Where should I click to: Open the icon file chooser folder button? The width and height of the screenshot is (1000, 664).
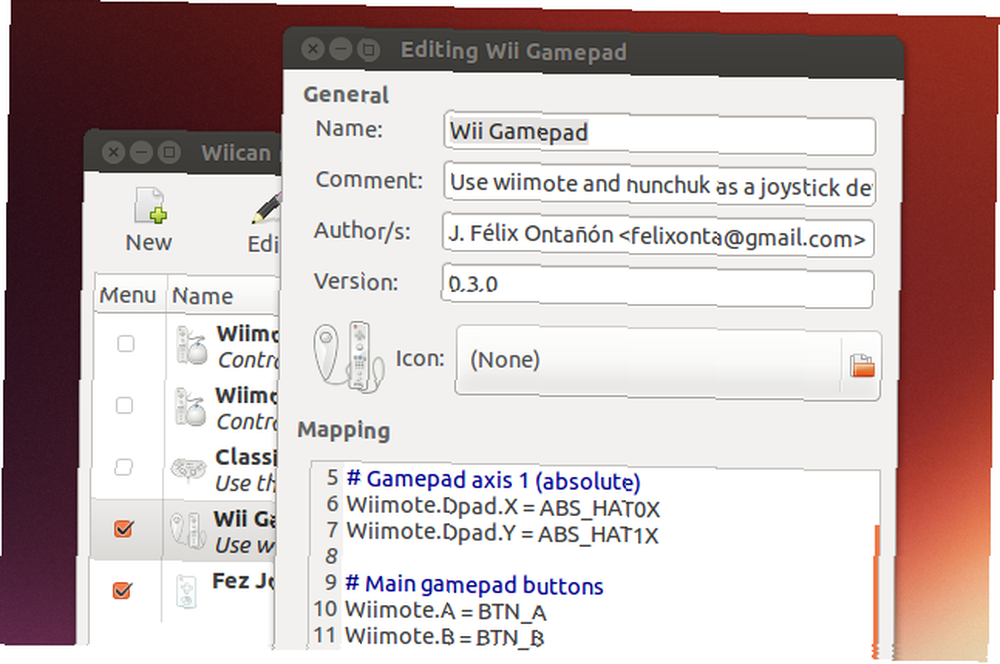click(x=862, y=365)
